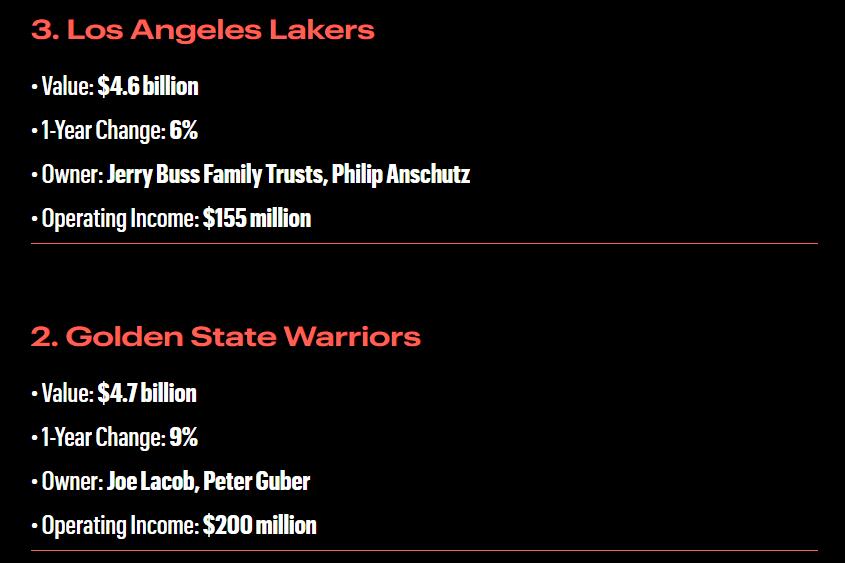Click the "Operating Income:" label under Warriors
The height and width of the screenshot is (563, 845).
[x=120, y=526]
